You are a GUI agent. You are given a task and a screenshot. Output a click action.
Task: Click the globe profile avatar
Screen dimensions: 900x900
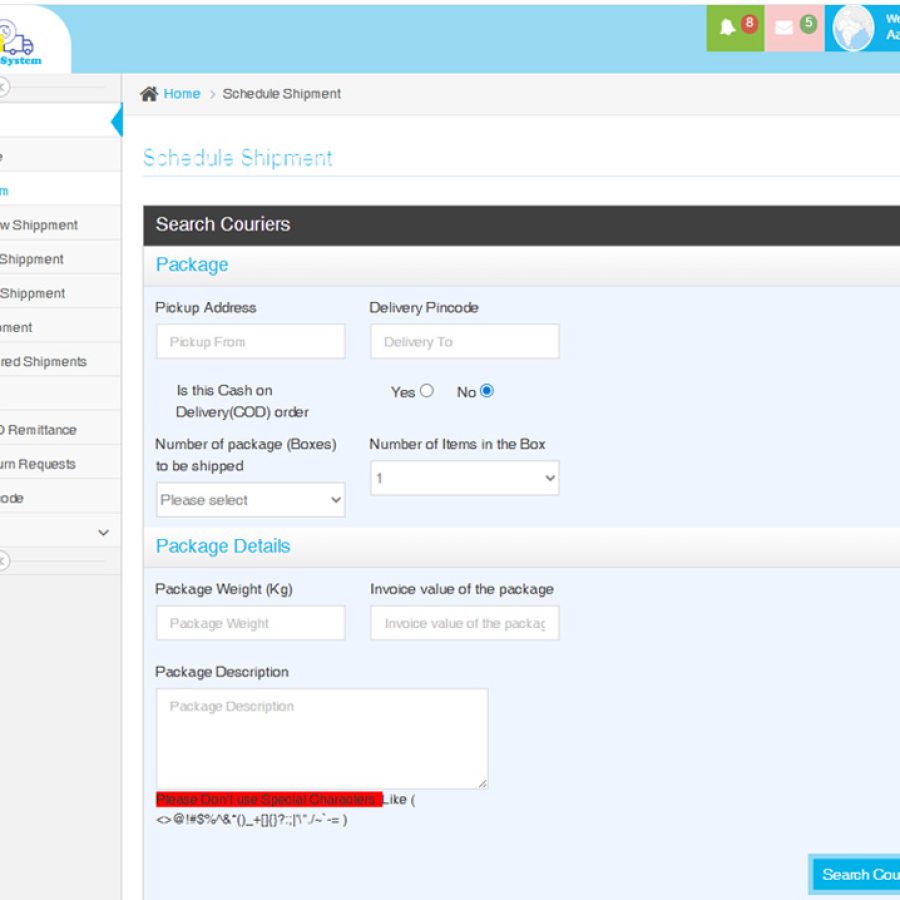pos(853,28)
